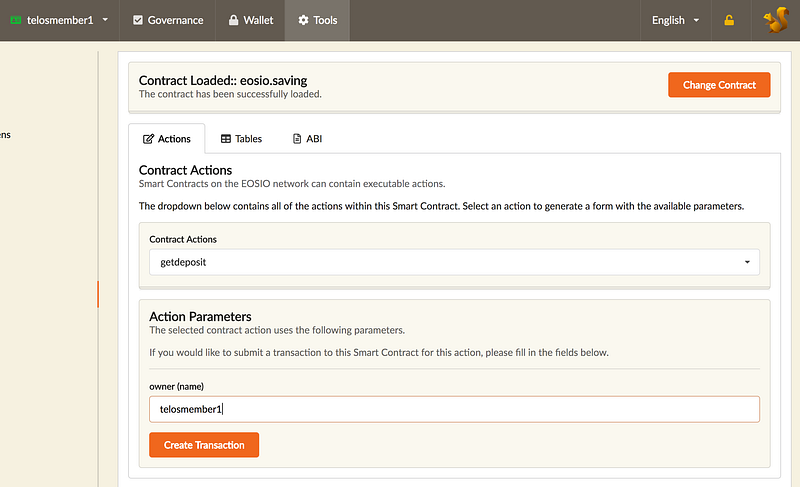Image resolution: width=800 pixels, height=487 pixels.
Task: Click the squirrel logo icon
Action: 776,20
